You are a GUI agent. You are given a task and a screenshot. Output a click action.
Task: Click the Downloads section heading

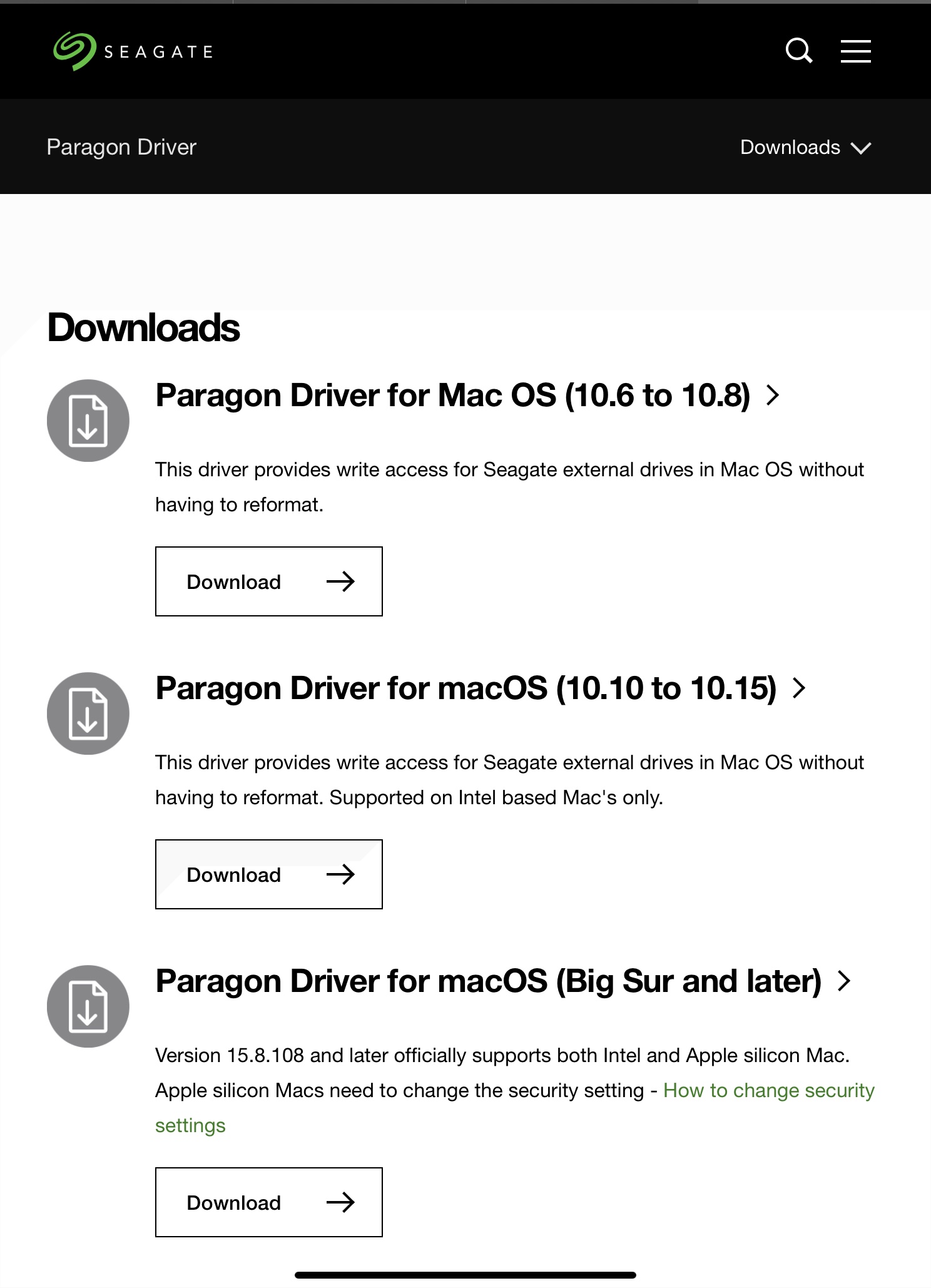[143, 327]
